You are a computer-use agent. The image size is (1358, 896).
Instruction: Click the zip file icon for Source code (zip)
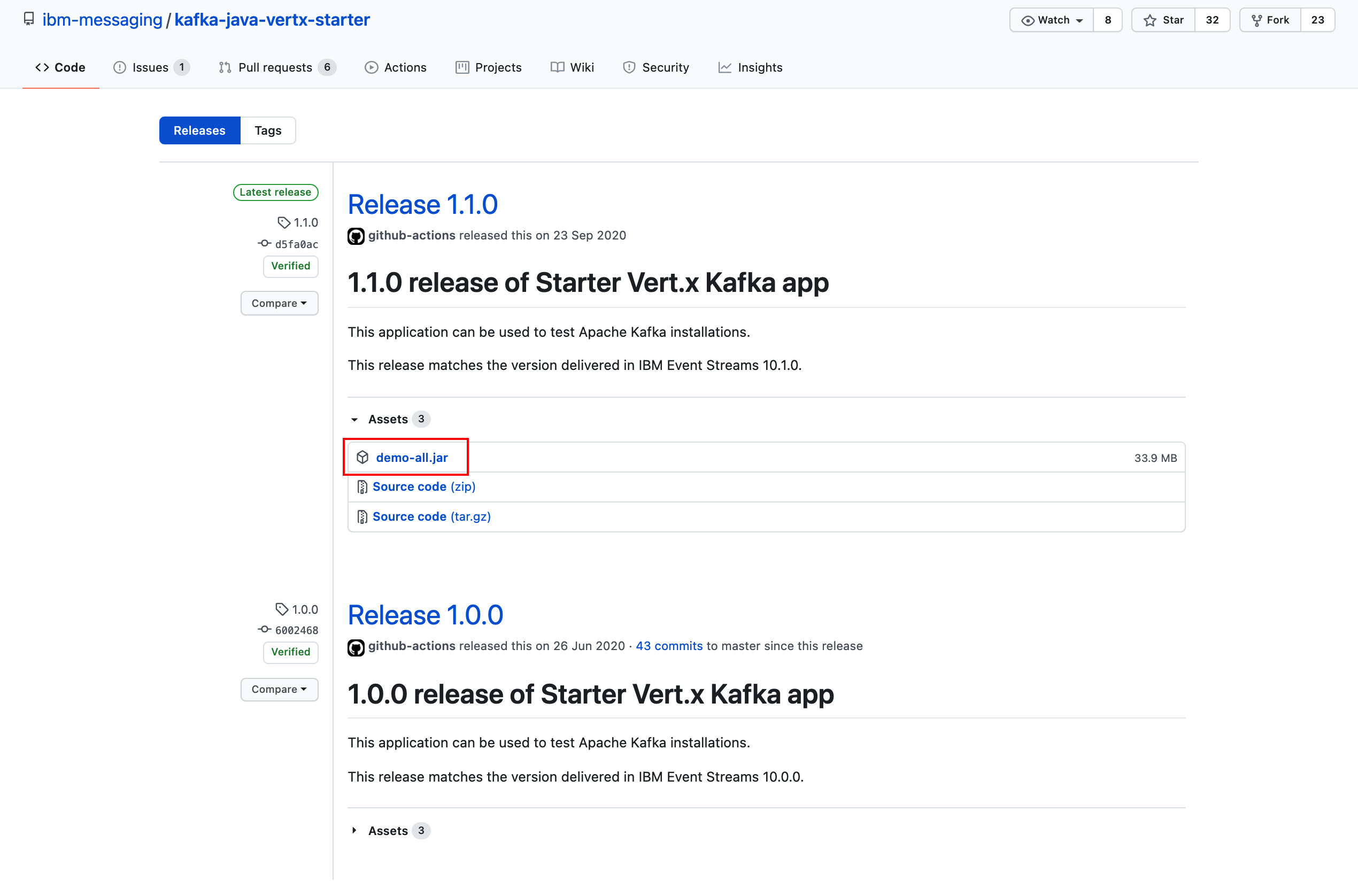point(362,486)
